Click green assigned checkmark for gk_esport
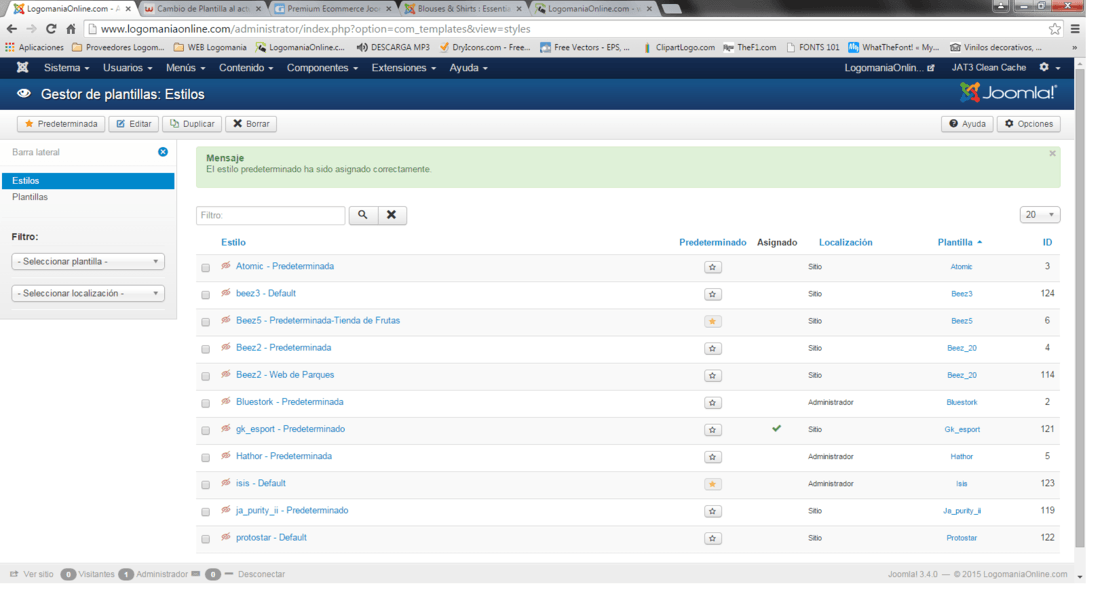This screenshot has height=590, width=1100. click(777, 428)
